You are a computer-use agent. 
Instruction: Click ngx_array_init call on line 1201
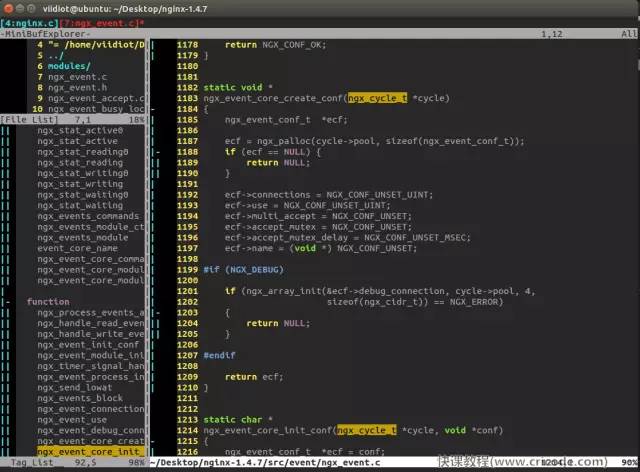pyautogui.click(x=283, y=292)
